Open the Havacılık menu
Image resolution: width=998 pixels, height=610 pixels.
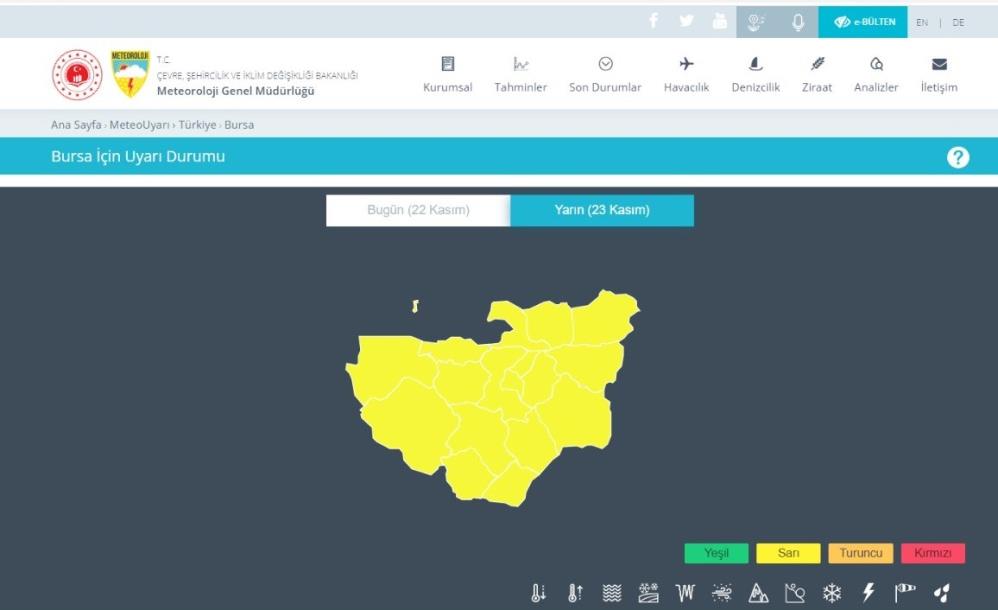[x=686, y=75]
